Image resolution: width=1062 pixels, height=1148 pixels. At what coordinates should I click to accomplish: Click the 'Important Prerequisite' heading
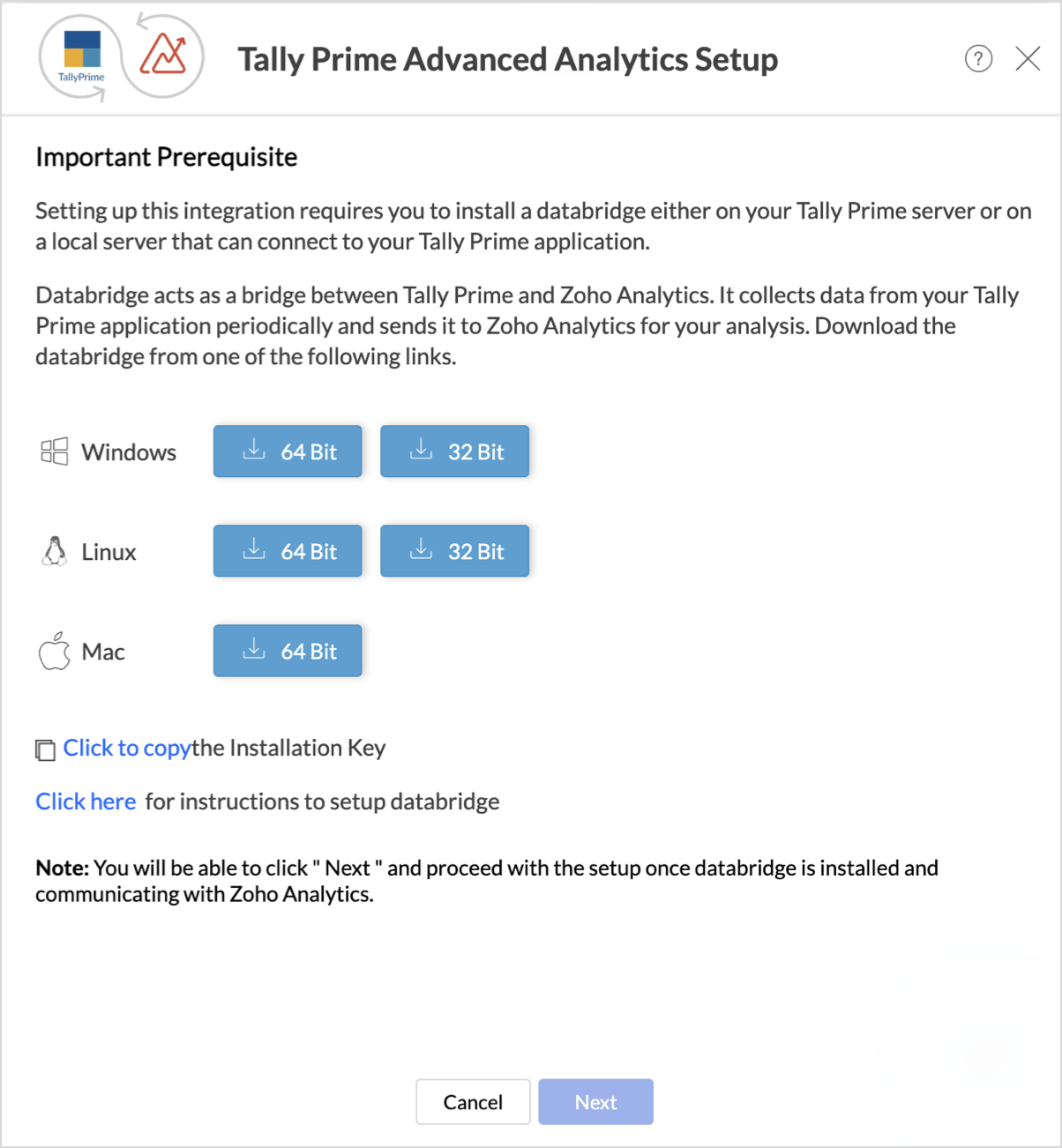click(x=167, y=157)
